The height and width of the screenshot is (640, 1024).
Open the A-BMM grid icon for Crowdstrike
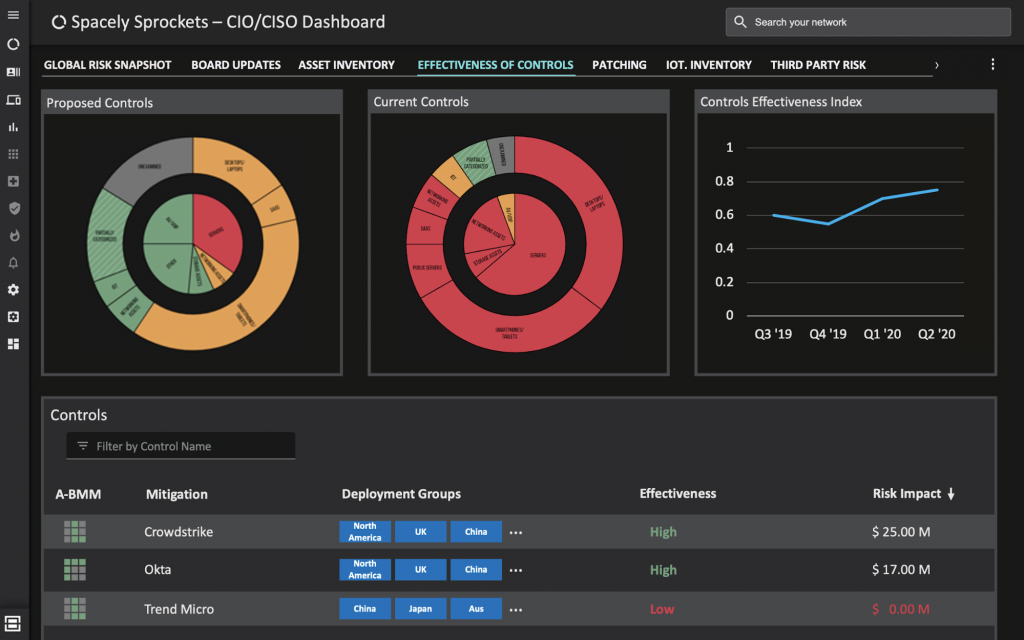[75, 532]
